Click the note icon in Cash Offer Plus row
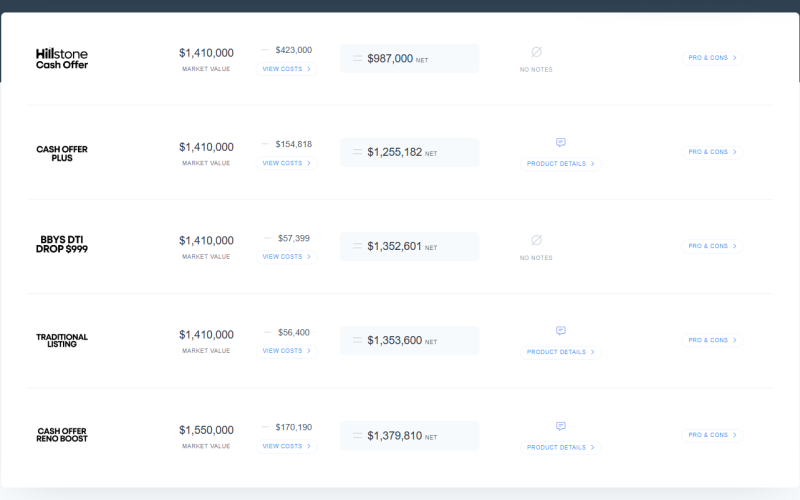The width and height of the screenshot is (800, 500). 561,143
